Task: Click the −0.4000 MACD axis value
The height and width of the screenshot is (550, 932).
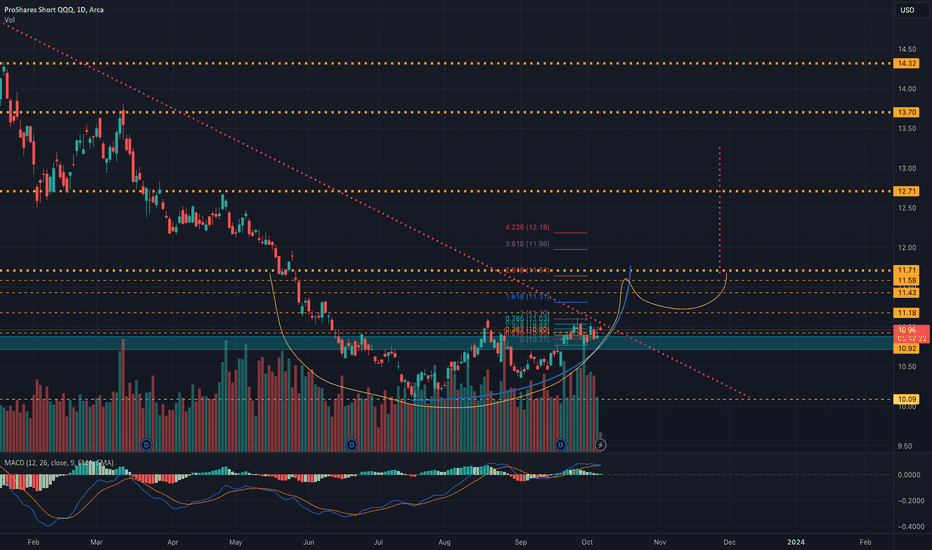Action: pyautogui.click(x=909, y=526)
